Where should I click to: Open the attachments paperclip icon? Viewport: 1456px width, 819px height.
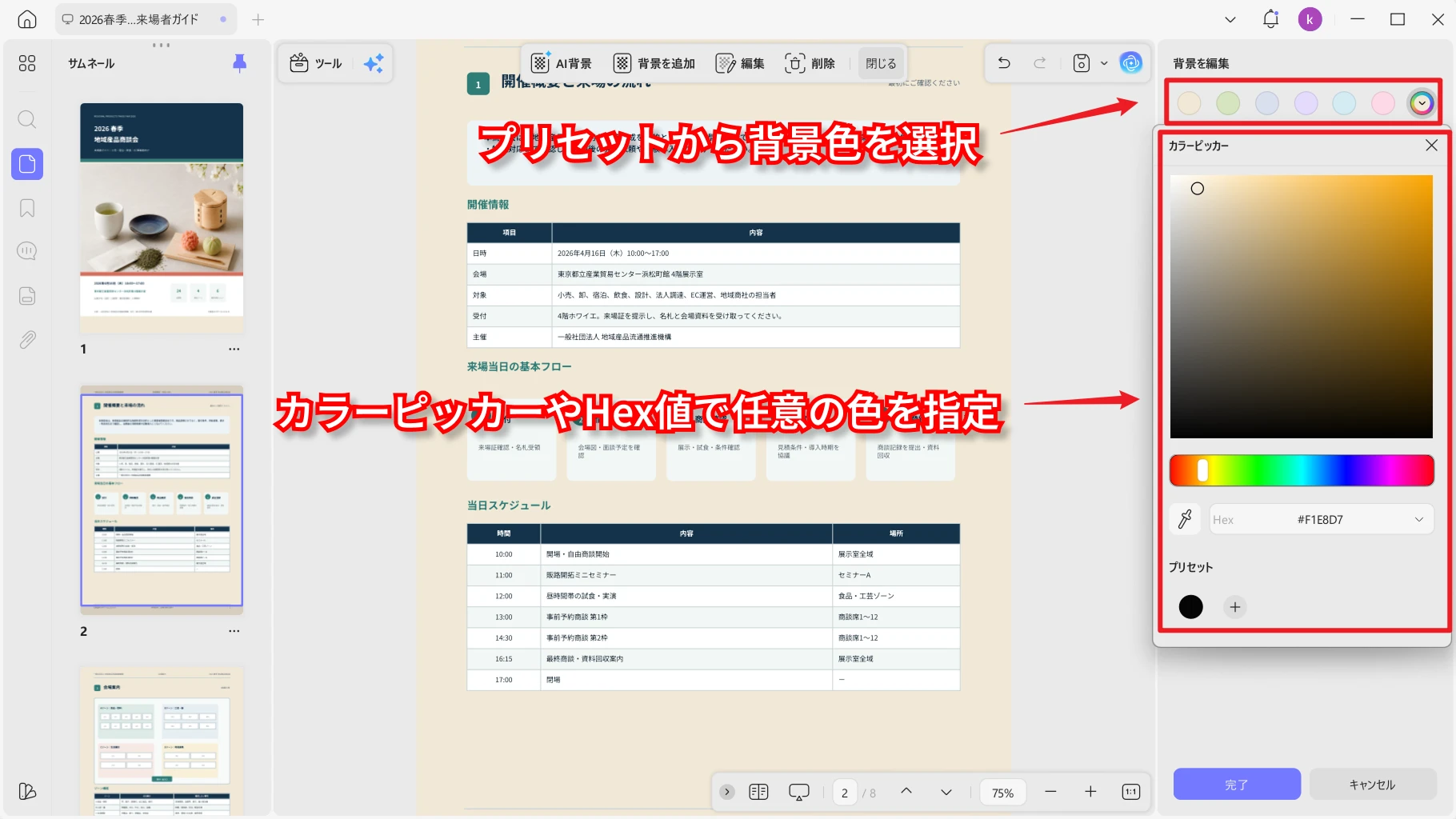coord(27,340)
